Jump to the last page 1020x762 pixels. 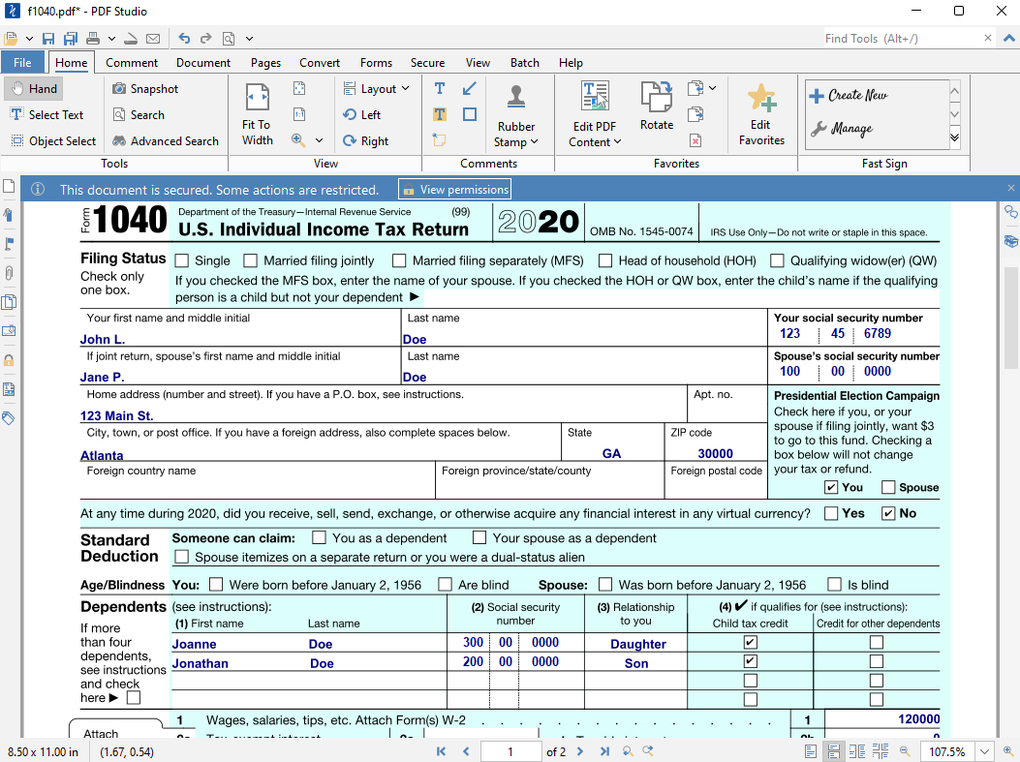(x=604, y=751)
